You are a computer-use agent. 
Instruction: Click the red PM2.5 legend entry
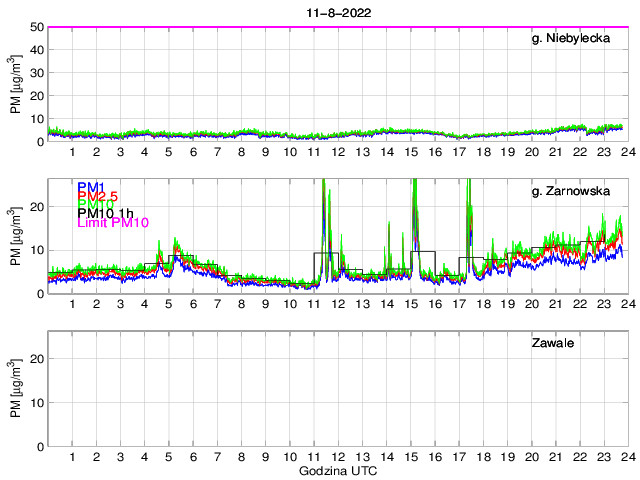click(x=99, y=199)
